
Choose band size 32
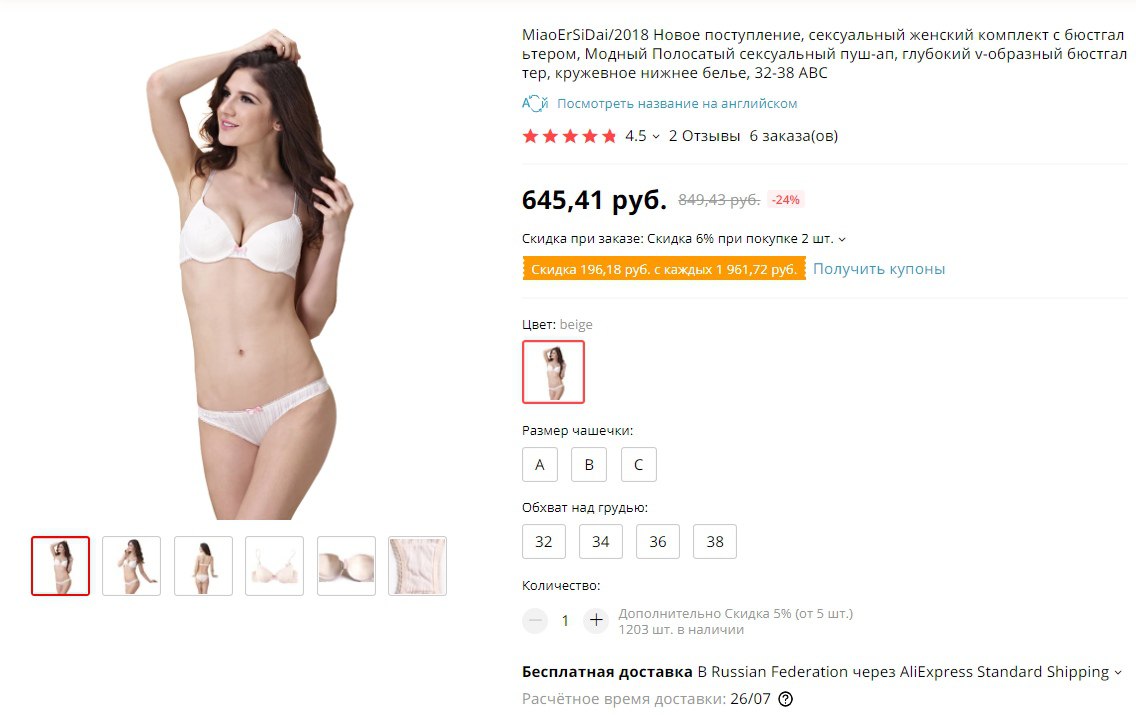click(x=543, y=541)
